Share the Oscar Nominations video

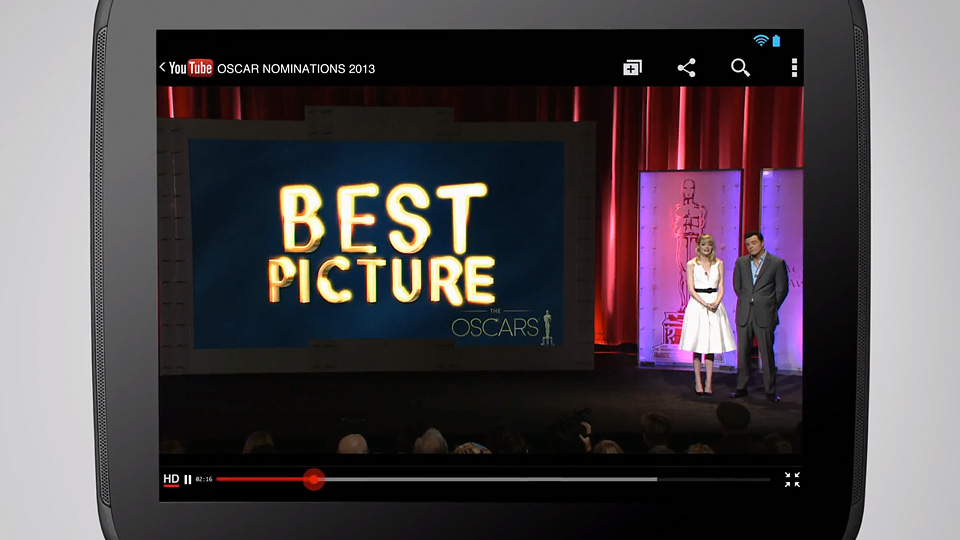(x=686, y=68)
